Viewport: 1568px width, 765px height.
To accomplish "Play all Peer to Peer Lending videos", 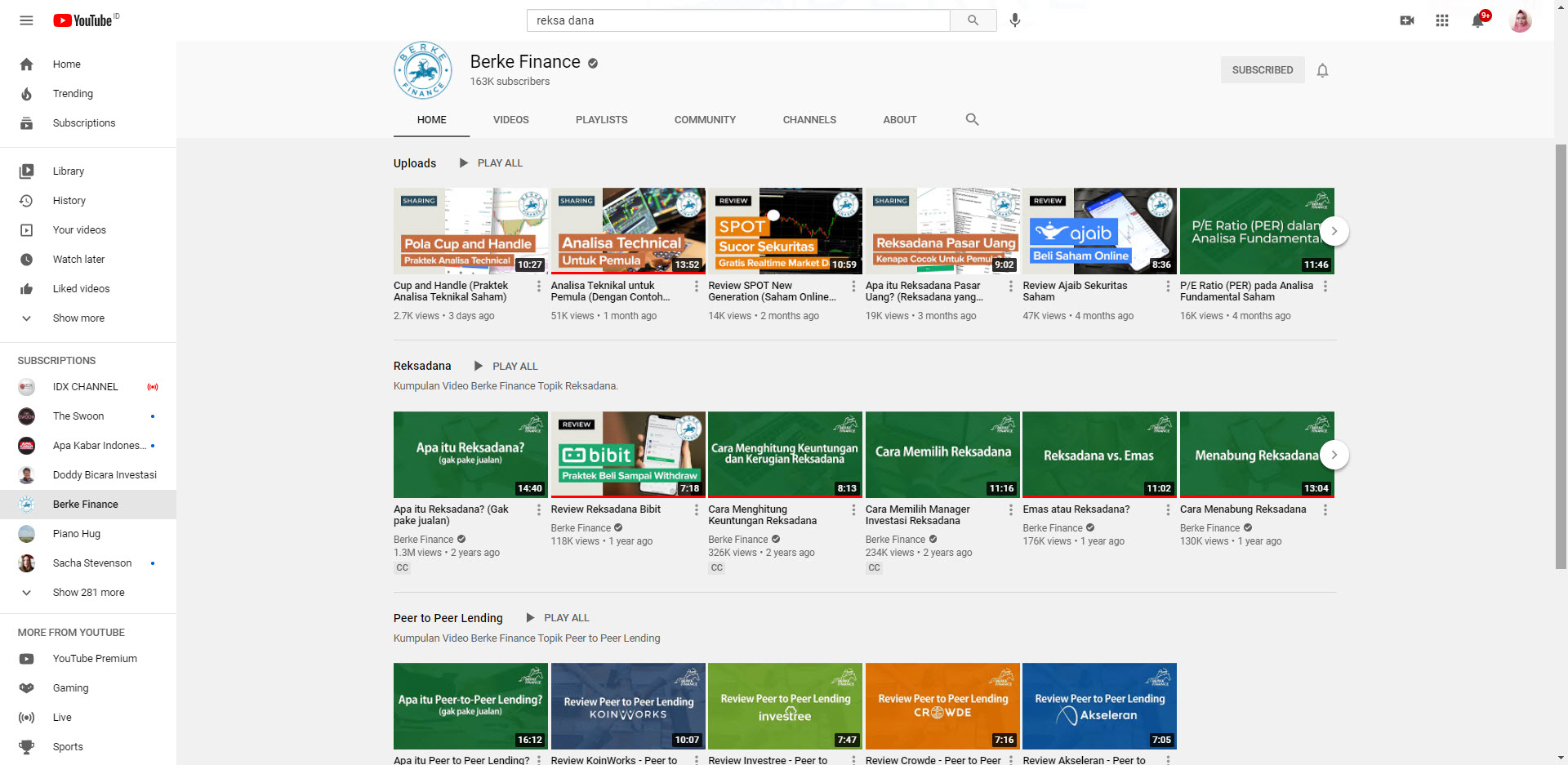I will click(558, 618).
